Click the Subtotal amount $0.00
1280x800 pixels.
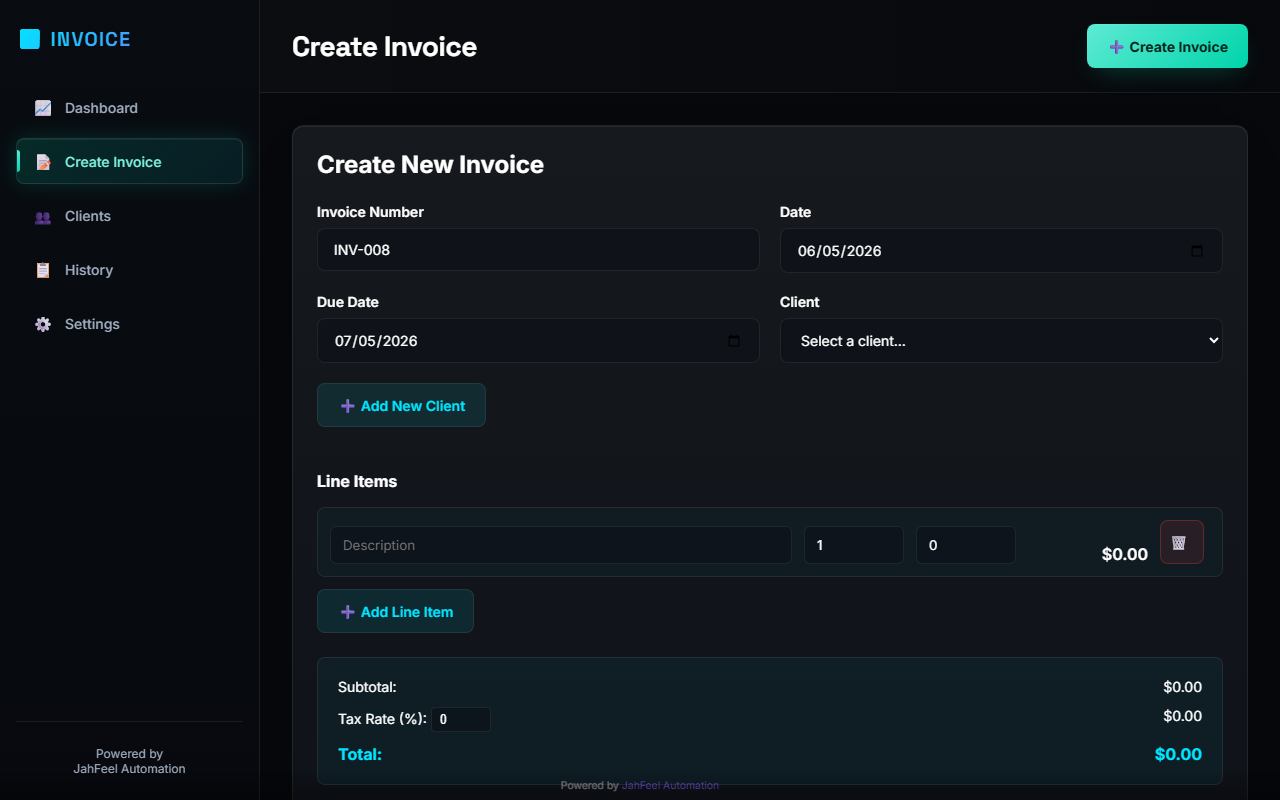point(1182,687)
